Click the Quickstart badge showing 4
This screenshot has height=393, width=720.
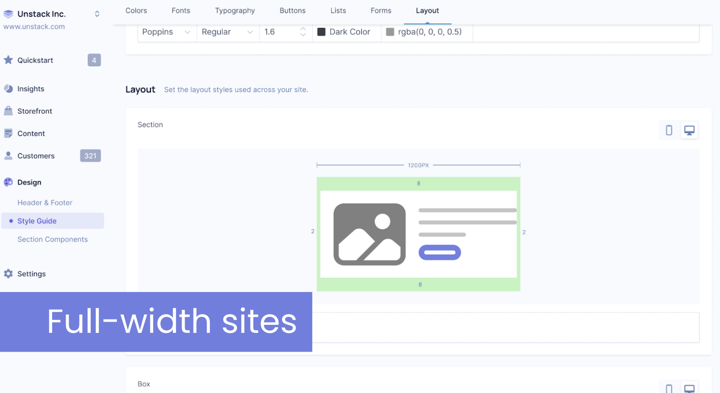tap(94, 60)
